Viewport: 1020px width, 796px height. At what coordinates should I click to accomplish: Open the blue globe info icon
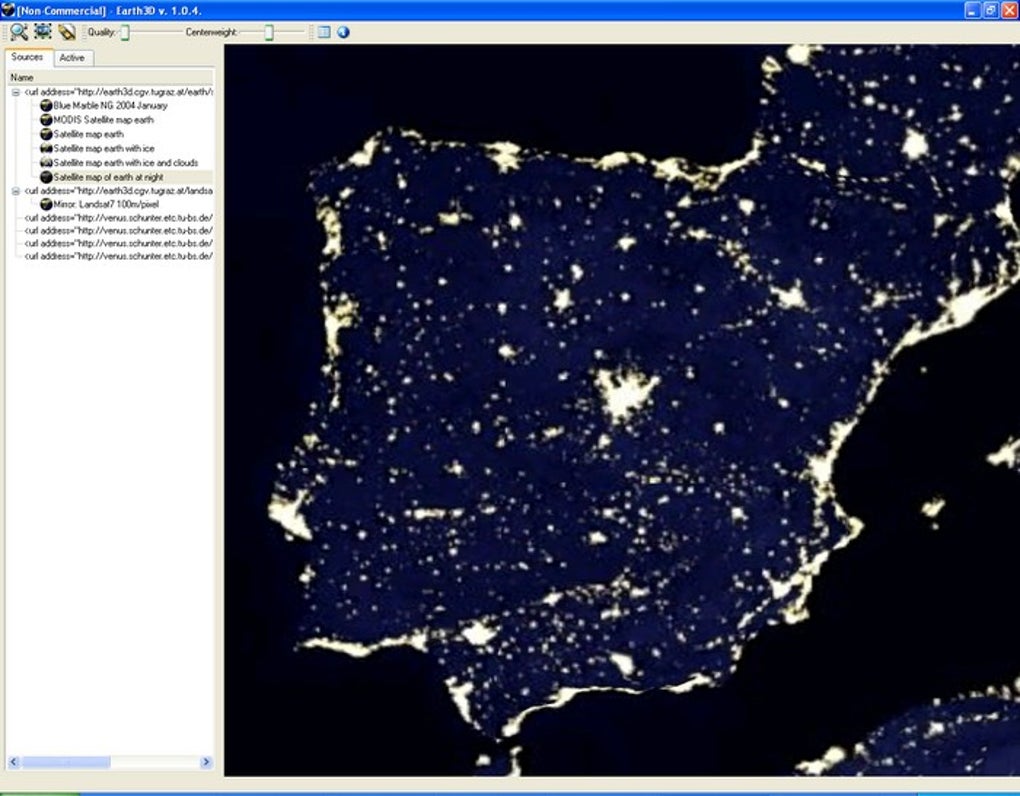click(343, 32)
